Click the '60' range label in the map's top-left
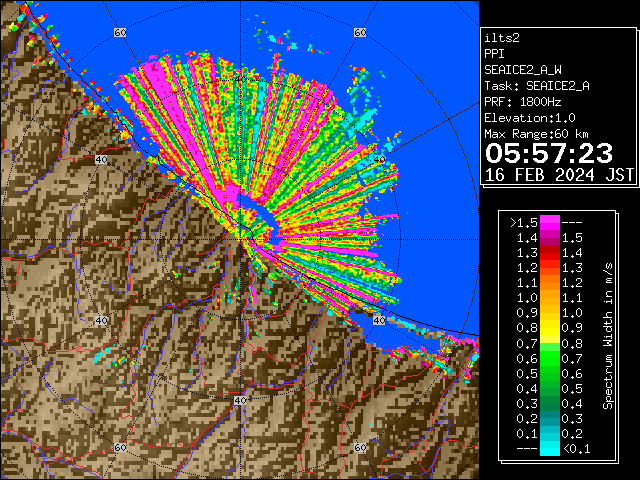 [120, 32]
